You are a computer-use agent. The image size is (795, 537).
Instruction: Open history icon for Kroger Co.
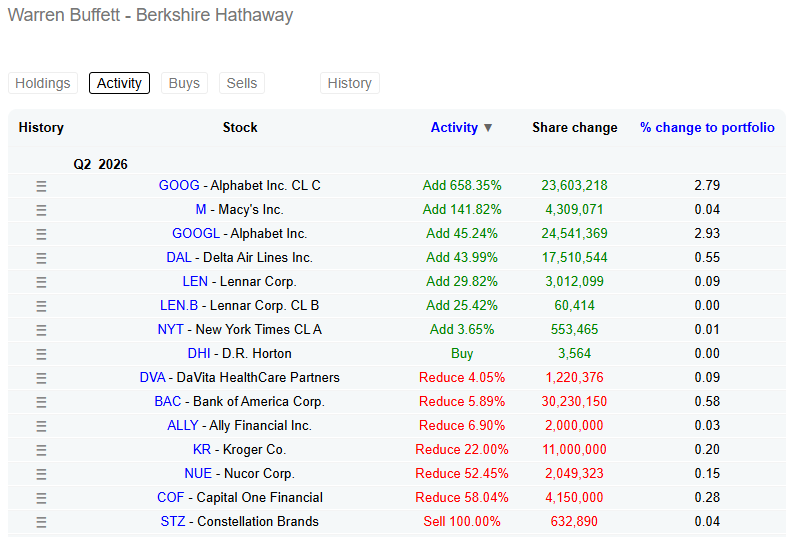point(41,450)
